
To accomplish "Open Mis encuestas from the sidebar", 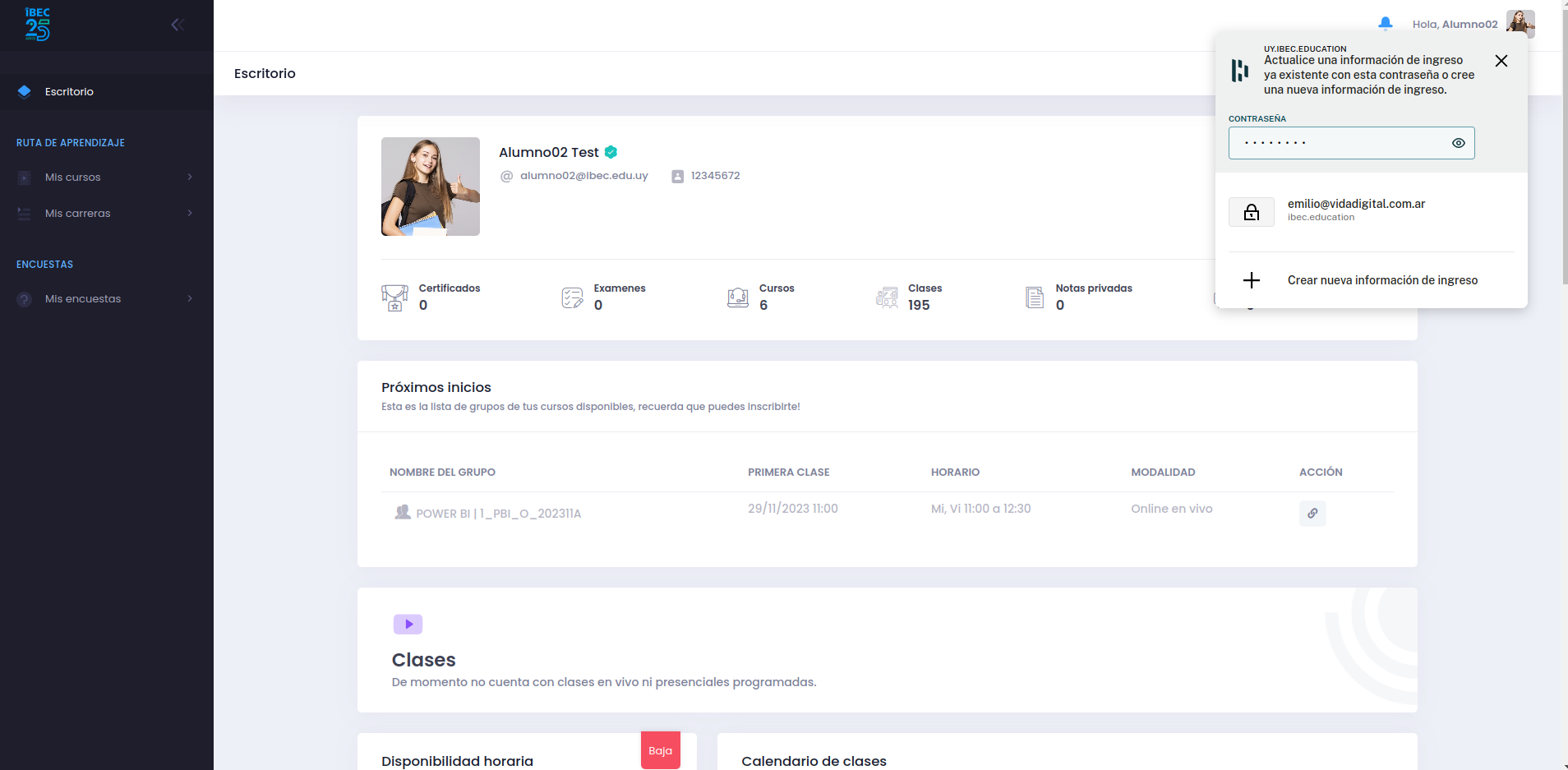I will (82, 298).
